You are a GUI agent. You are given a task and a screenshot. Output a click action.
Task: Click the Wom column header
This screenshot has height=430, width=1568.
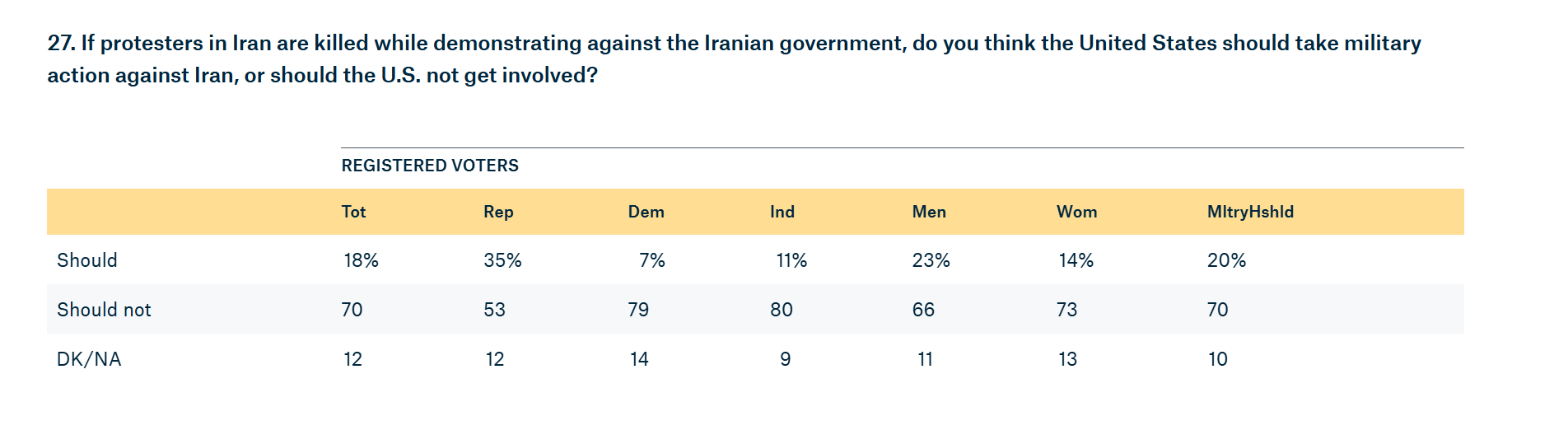(1076, 212)
